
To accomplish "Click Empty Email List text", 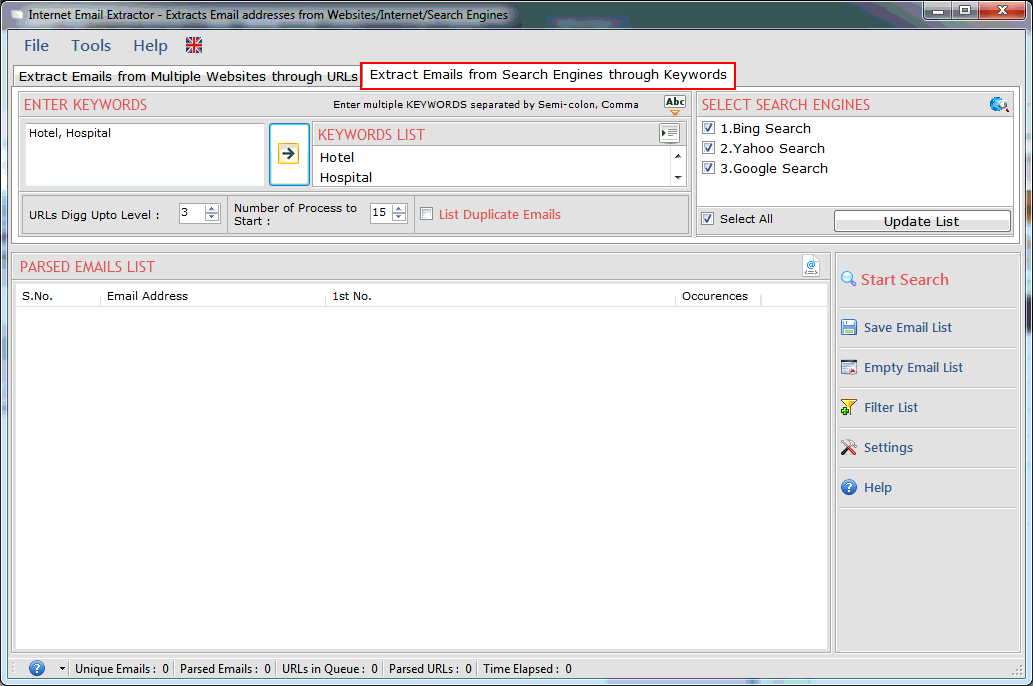I will point(913,368).
